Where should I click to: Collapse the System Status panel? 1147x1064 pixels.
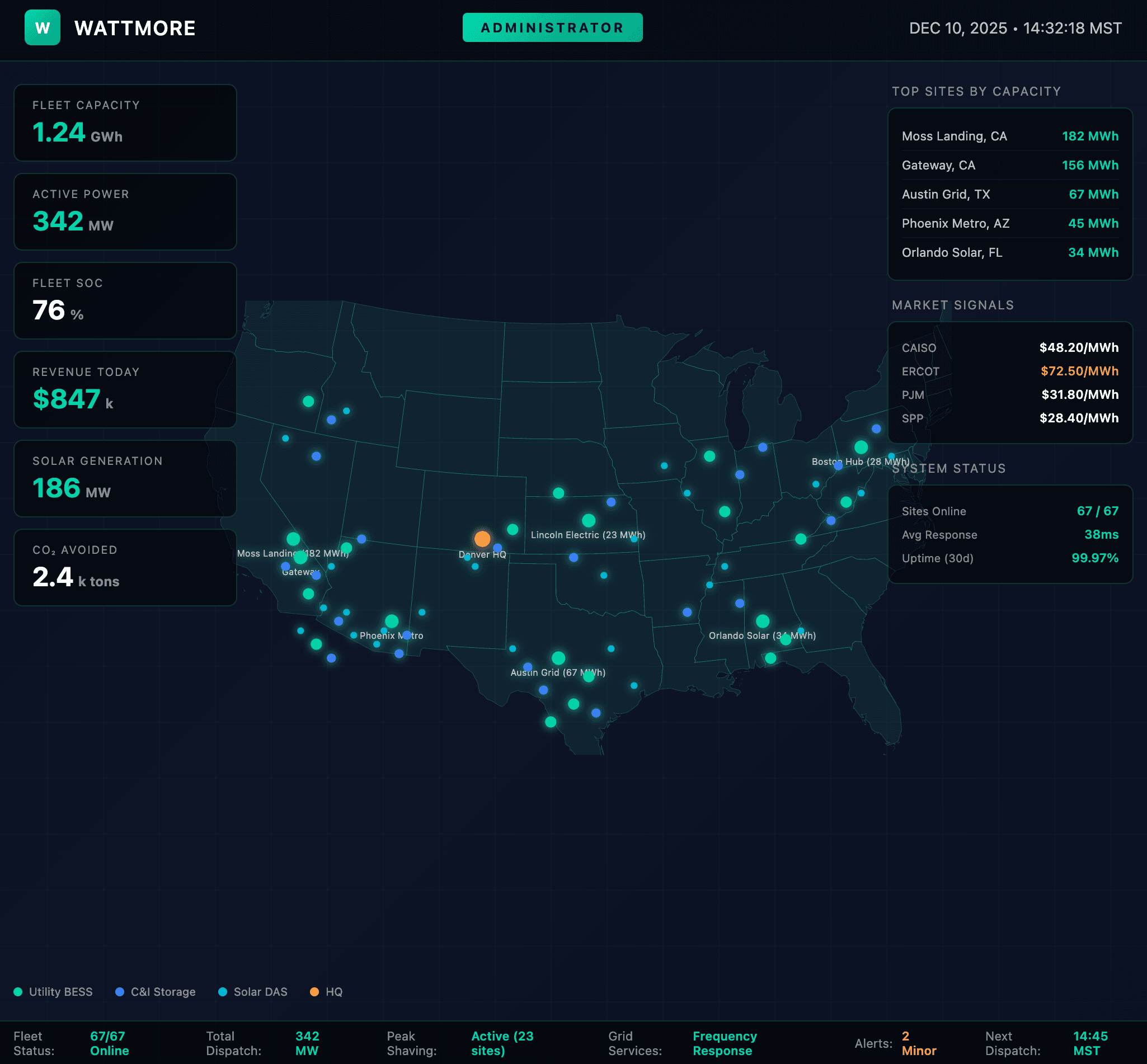click(949, 468)
